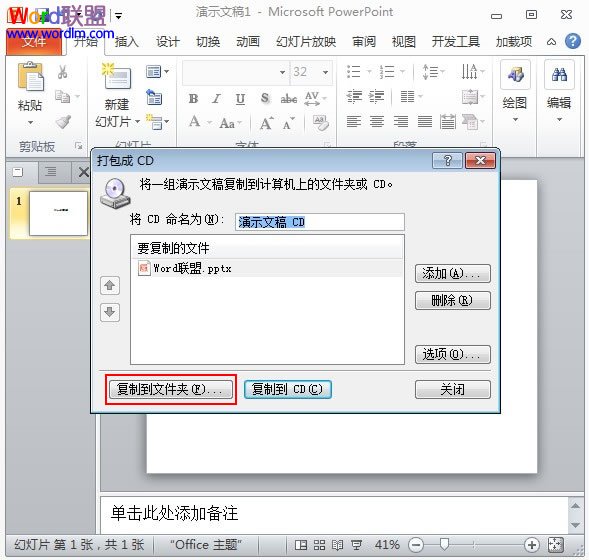Image resolution: width=589 pixels, height=560 pixels.
Task: Click the decrease indent icon
Action: 354,97
